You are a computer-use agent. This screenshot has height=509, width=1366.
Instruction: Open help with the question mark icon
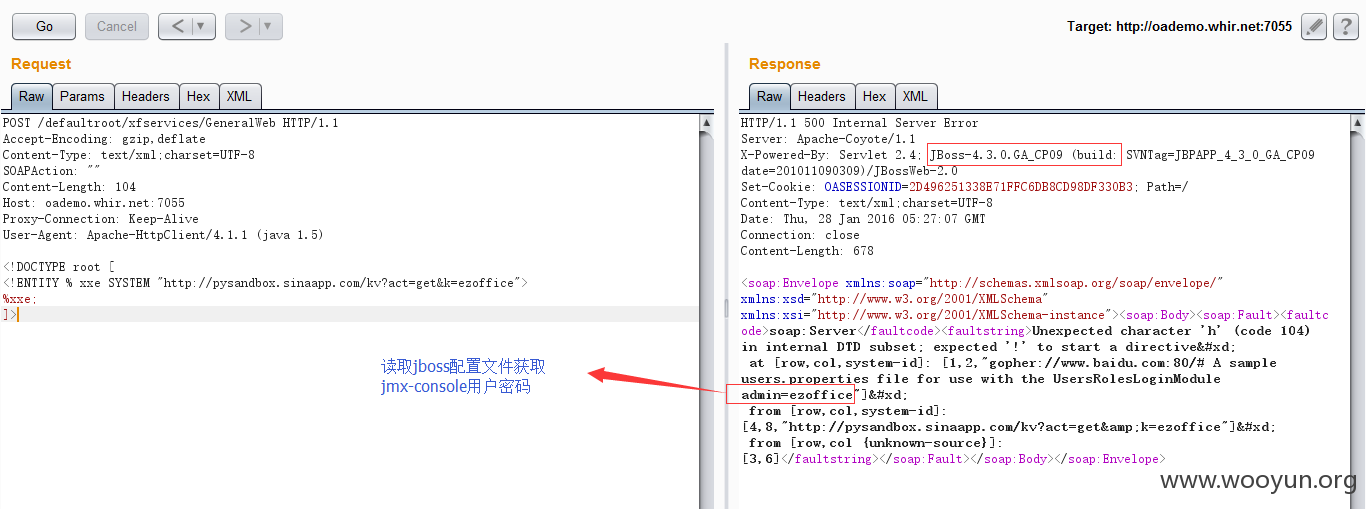[x=1345, y=27]
